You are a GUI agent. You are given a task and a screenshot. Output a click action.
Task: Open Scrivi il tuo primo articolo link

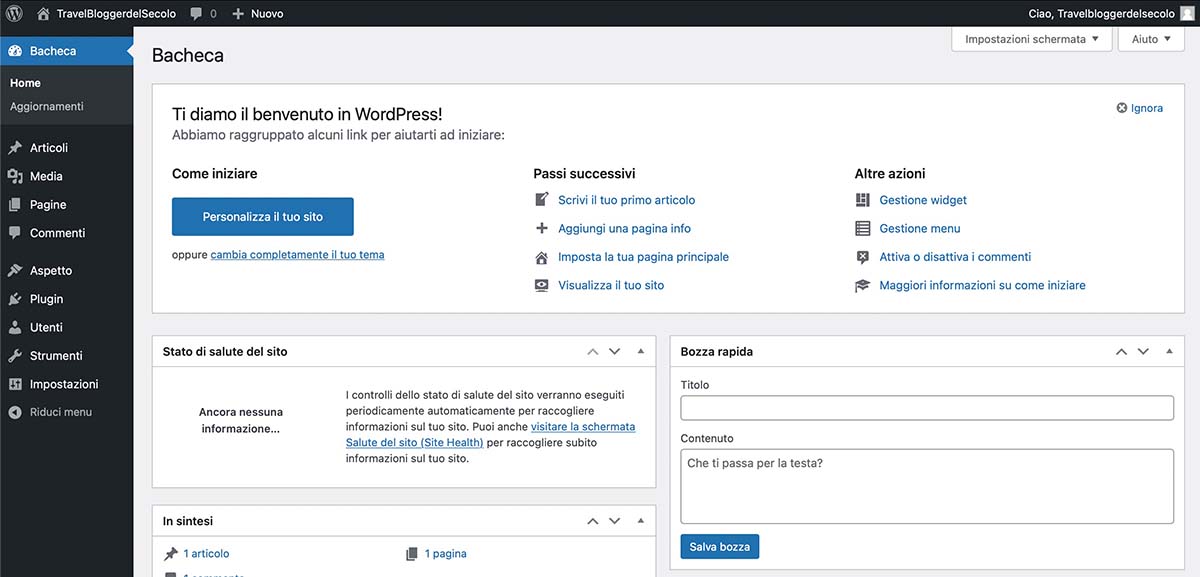coord(626,199)
